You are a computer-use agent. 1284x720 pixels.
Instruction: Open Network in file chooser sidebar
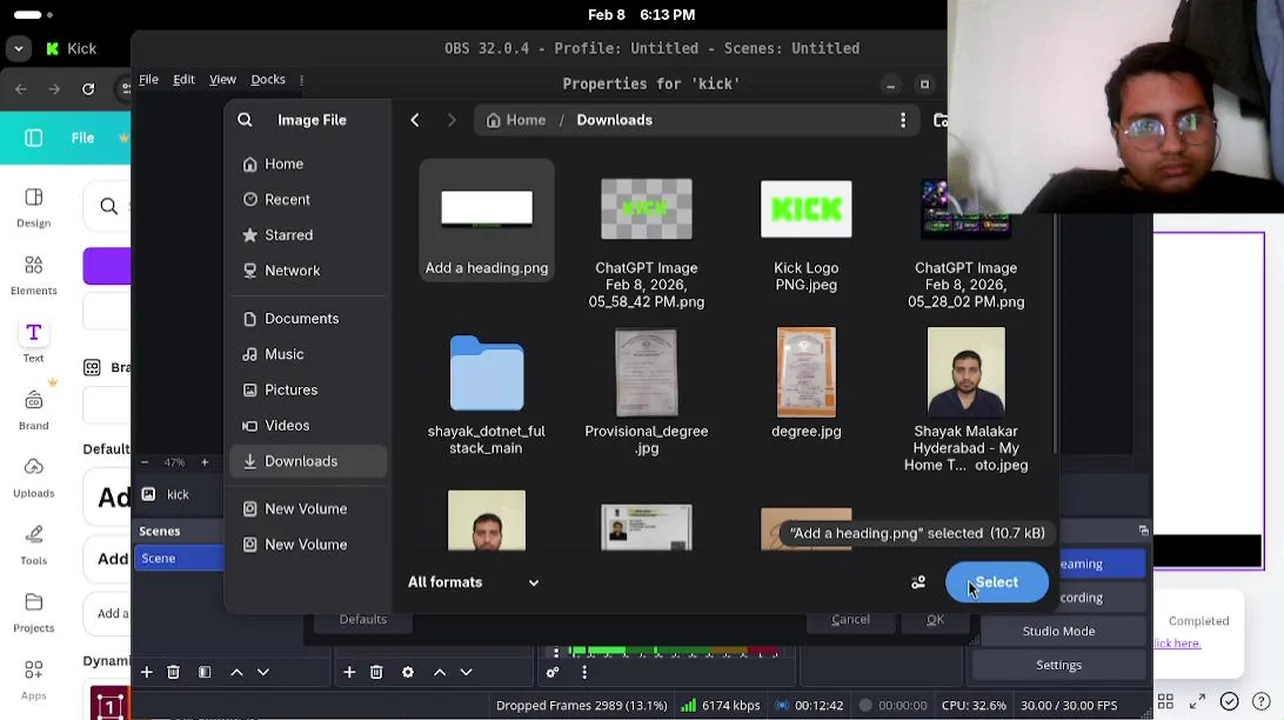point(308,271)
